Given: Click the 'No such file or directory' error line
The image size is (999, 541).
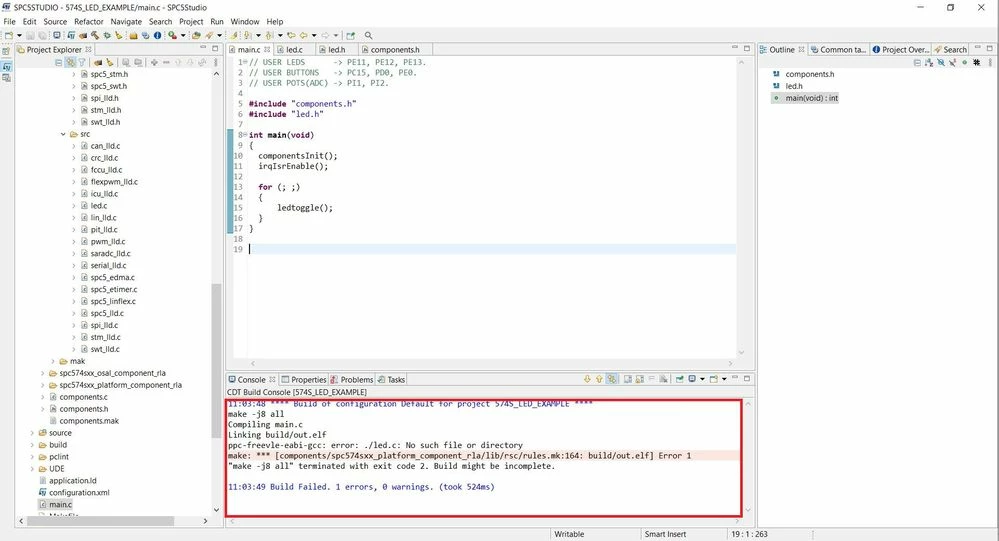Looking at the screenshot, I should coord(375,445).
